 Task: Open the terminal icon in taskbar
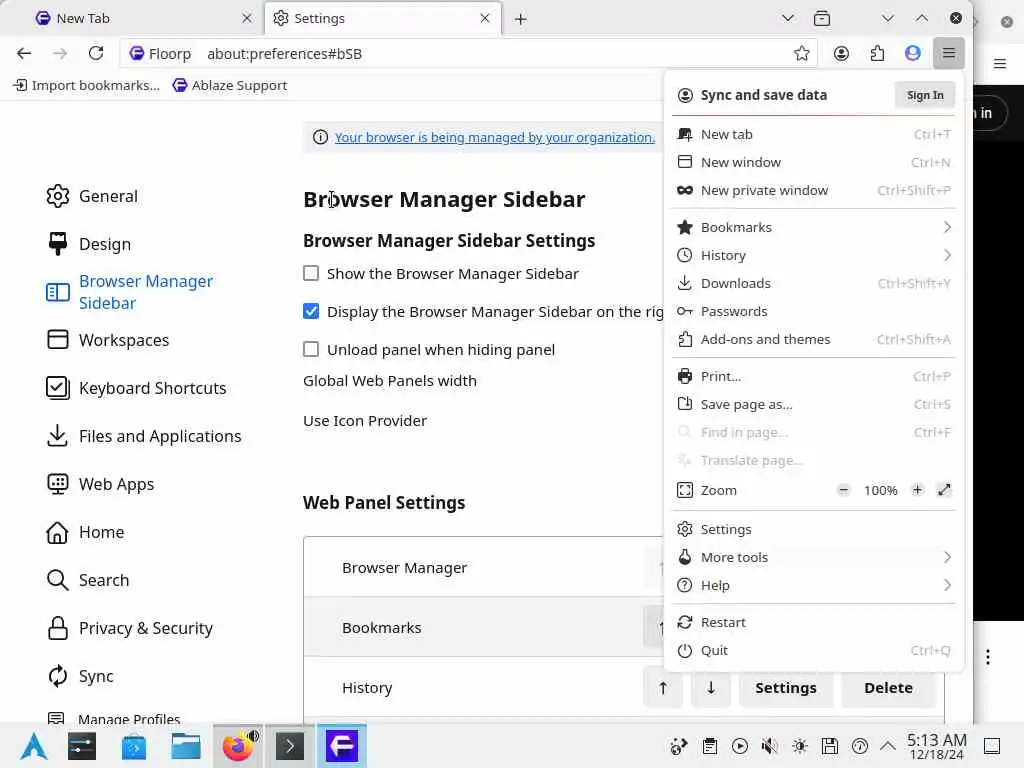(290, 746)
